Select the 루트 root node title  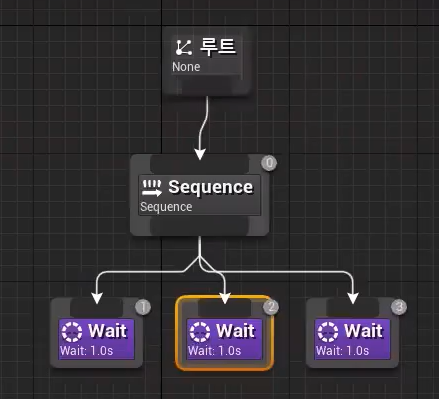tap(218, 47)
